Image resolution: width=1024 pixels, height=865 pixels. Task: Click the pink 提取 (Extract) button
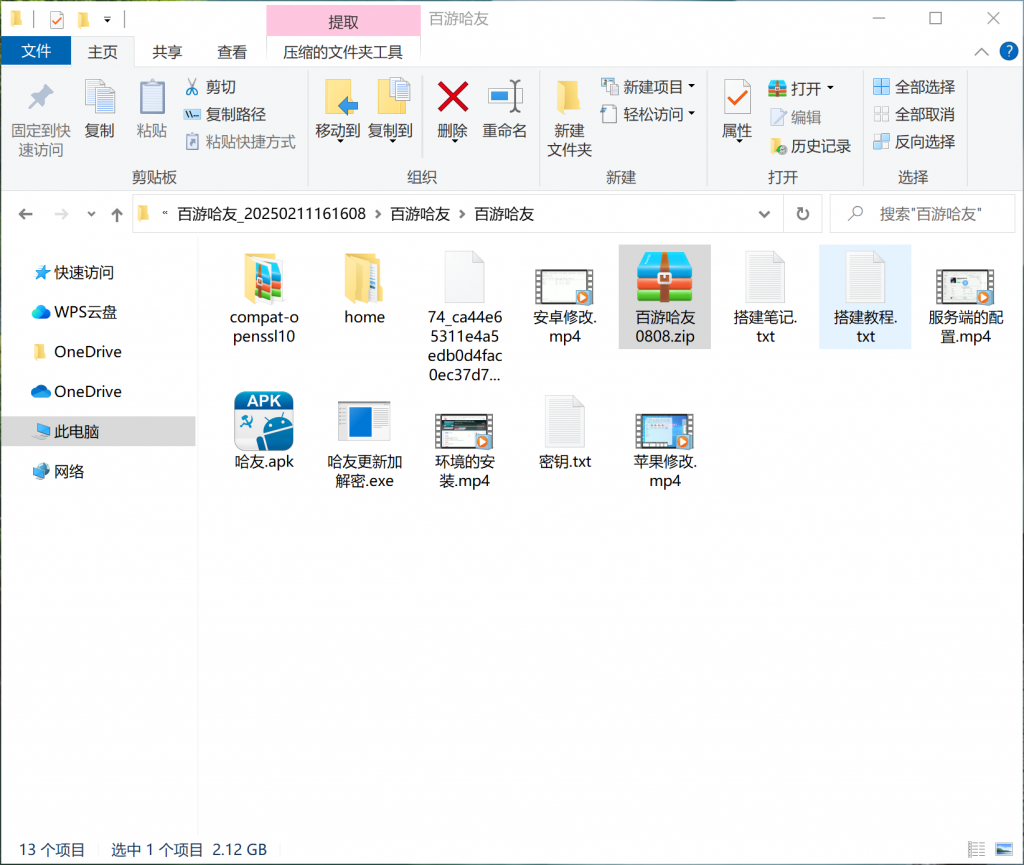[x=341, y=19]
